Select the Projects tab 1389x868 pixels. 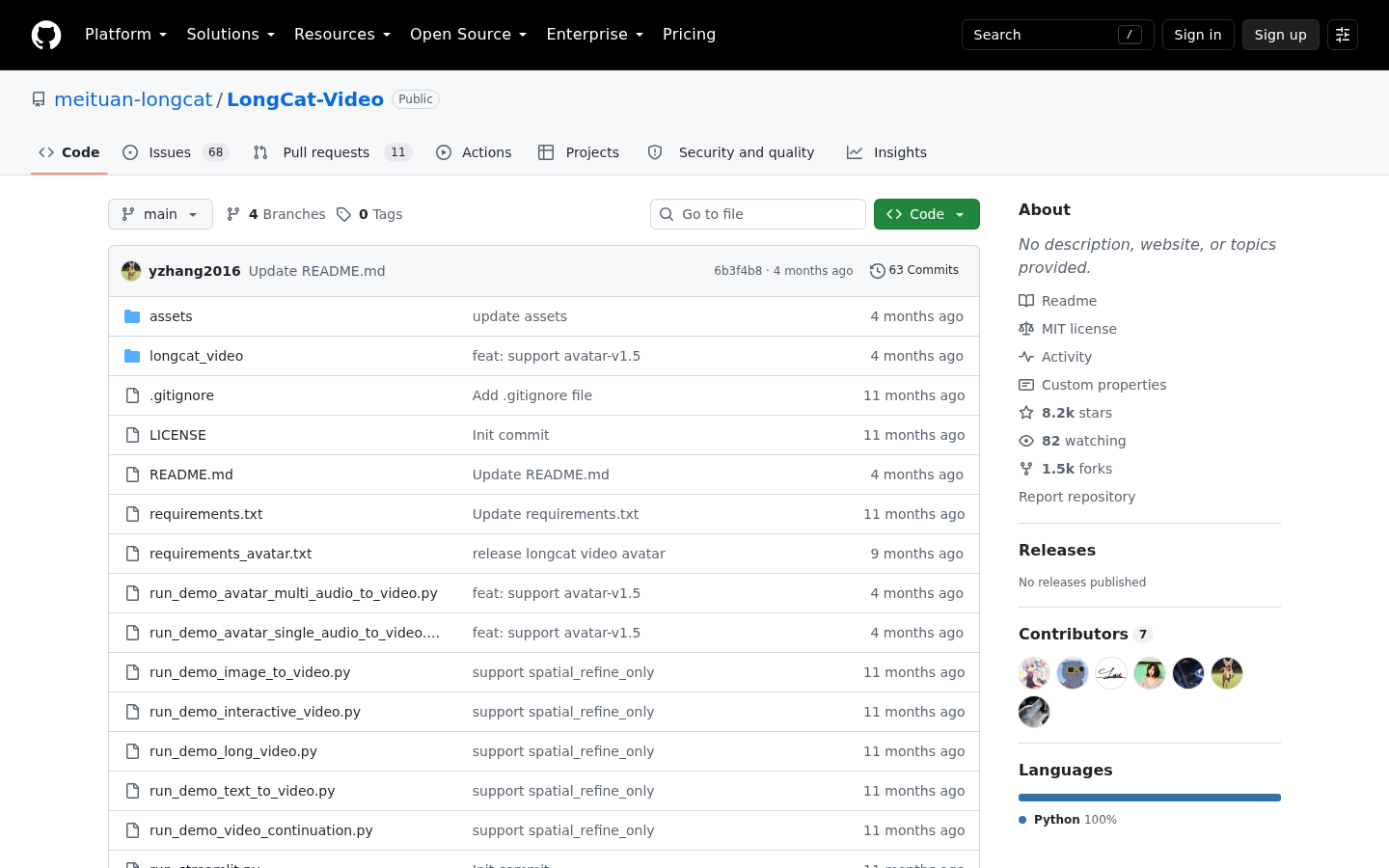[x=579, y=152]
